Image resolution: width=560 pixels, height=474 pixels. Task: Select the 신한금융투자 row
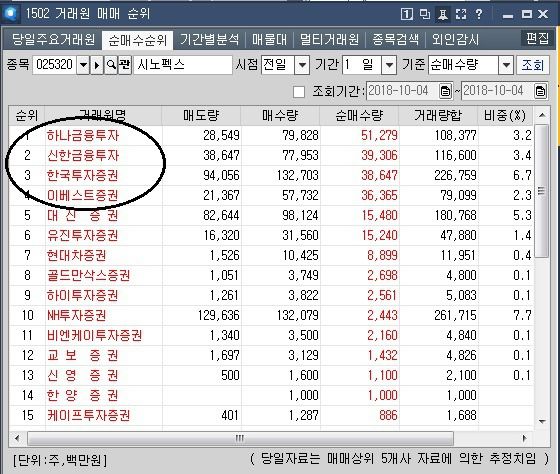click(x=271, y=155)
